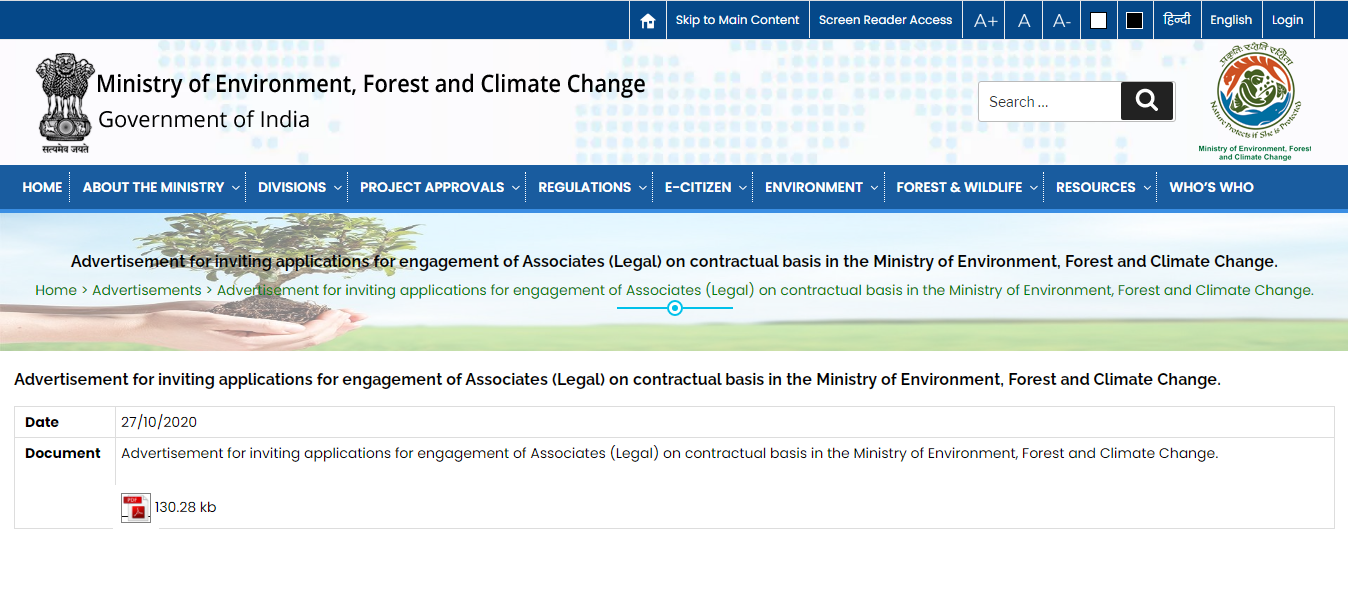Click the 130.28 kb file size text
Image resolution: width=1348 pixels, height=614 pixels.
tap(185, 507)
